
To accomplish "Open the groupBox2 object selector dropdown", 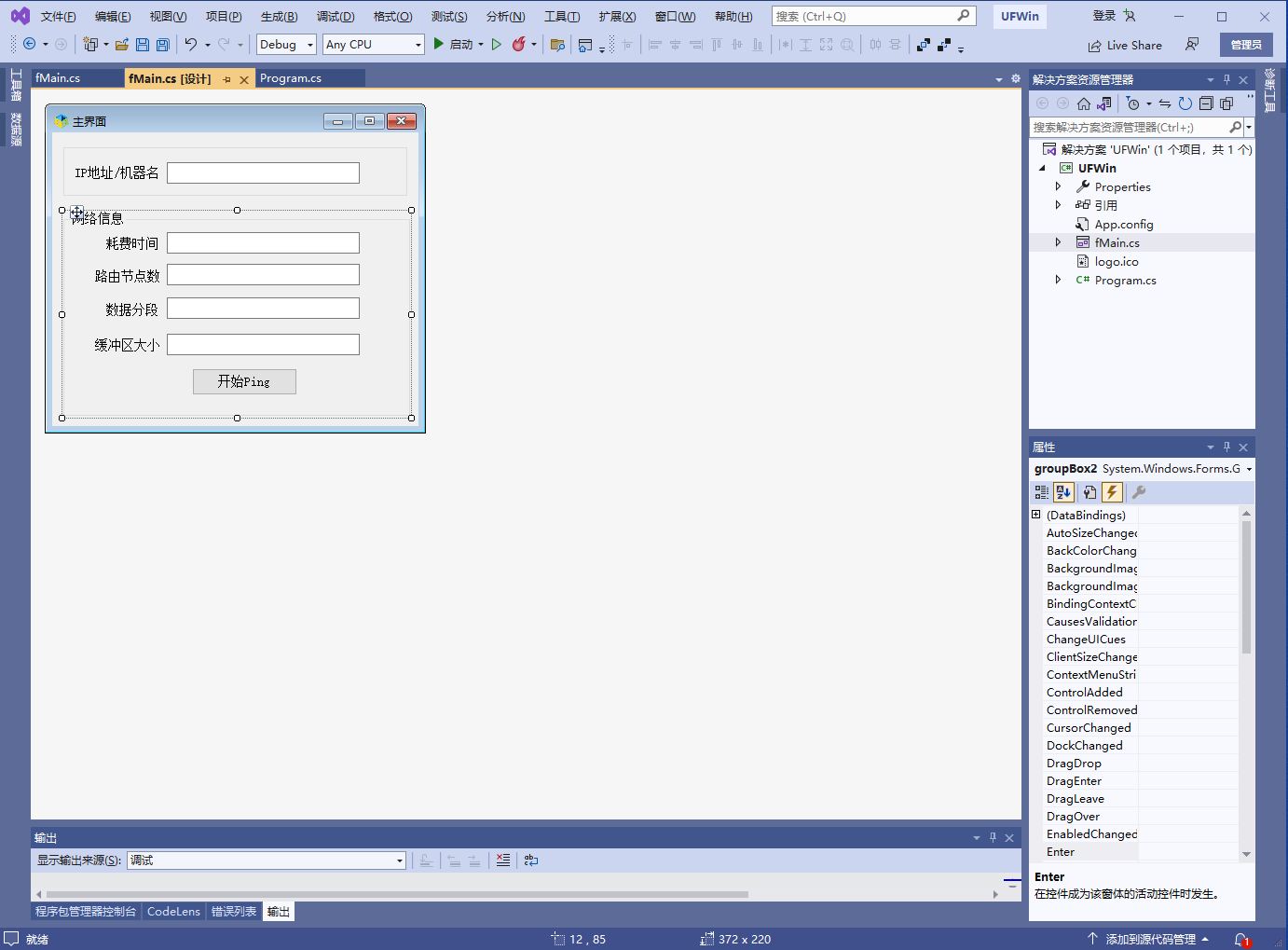I will click(x=1249, y=469).
